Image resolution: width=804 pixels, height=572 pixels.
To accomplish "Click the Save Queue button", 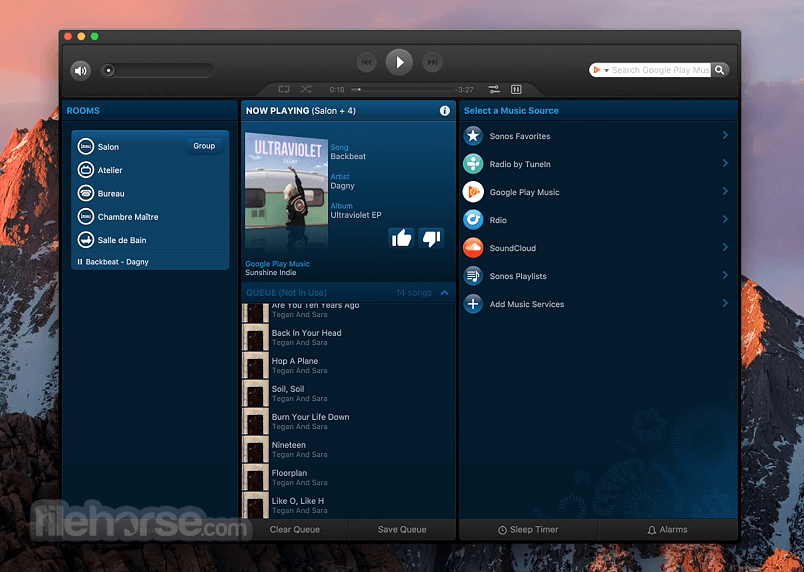I will pyautogui.click(x=402, y=529).
